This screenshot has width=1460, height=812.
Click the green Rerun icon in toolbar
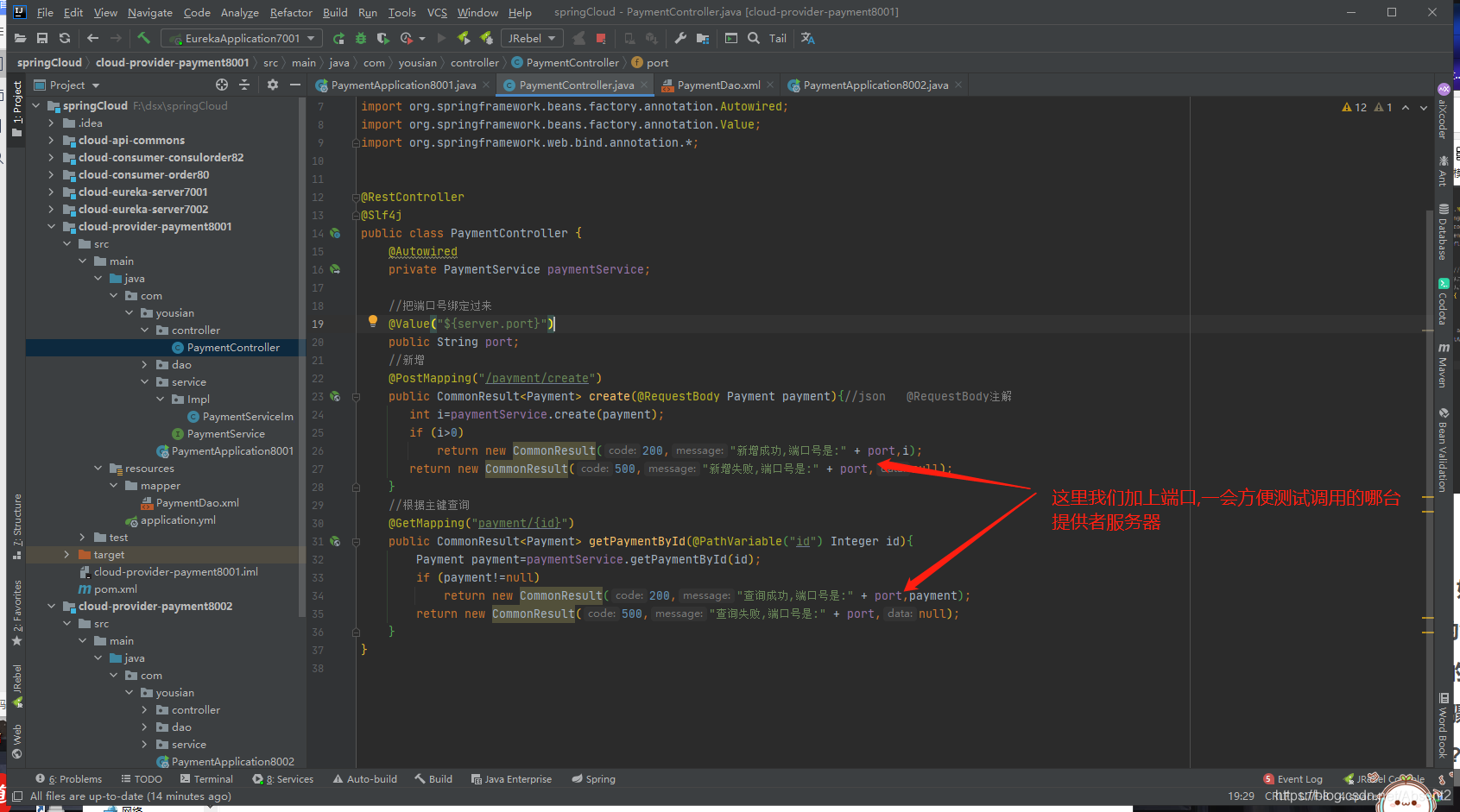[x=338, y=38]
